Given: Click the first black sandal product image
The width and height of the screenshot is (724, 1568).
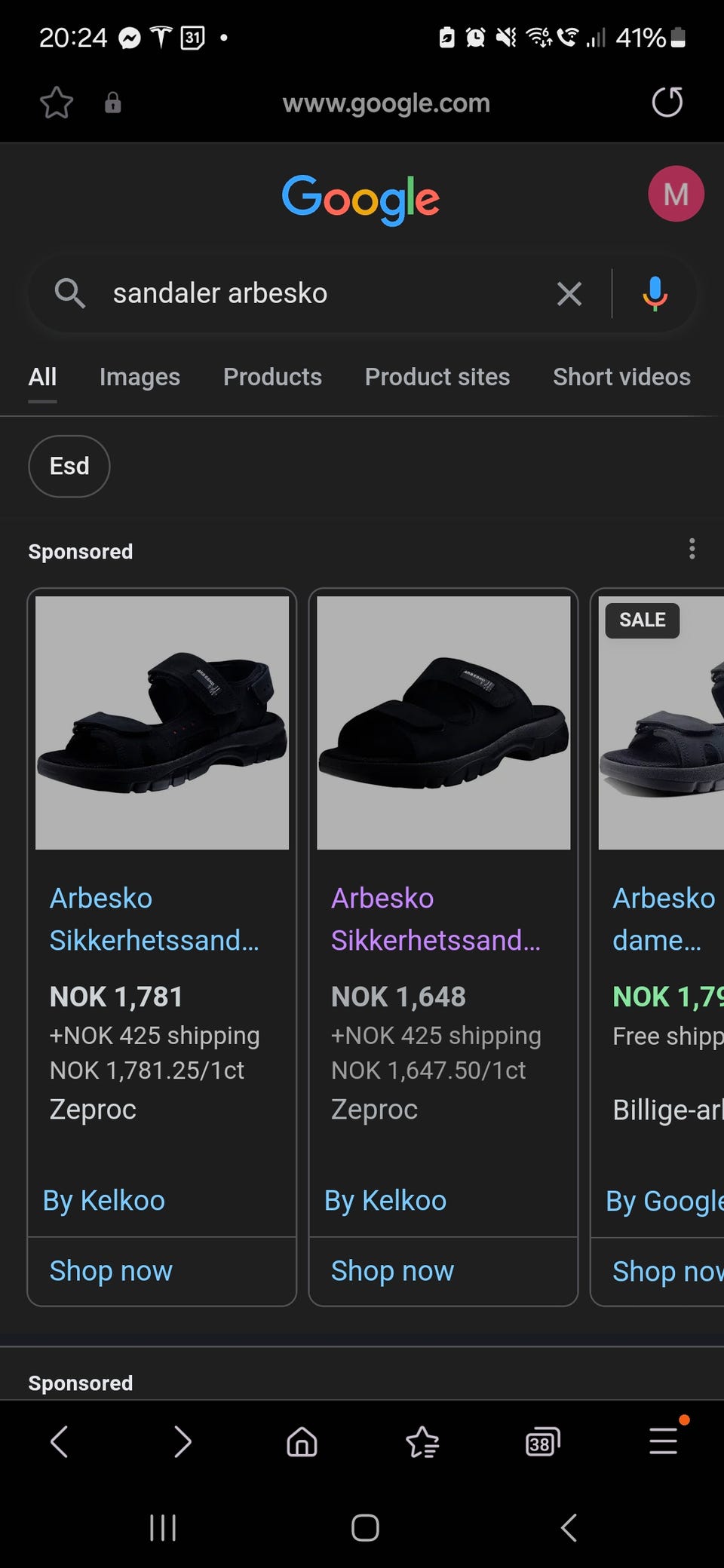Looking at the screenshot, I should [x=162, y=722].
